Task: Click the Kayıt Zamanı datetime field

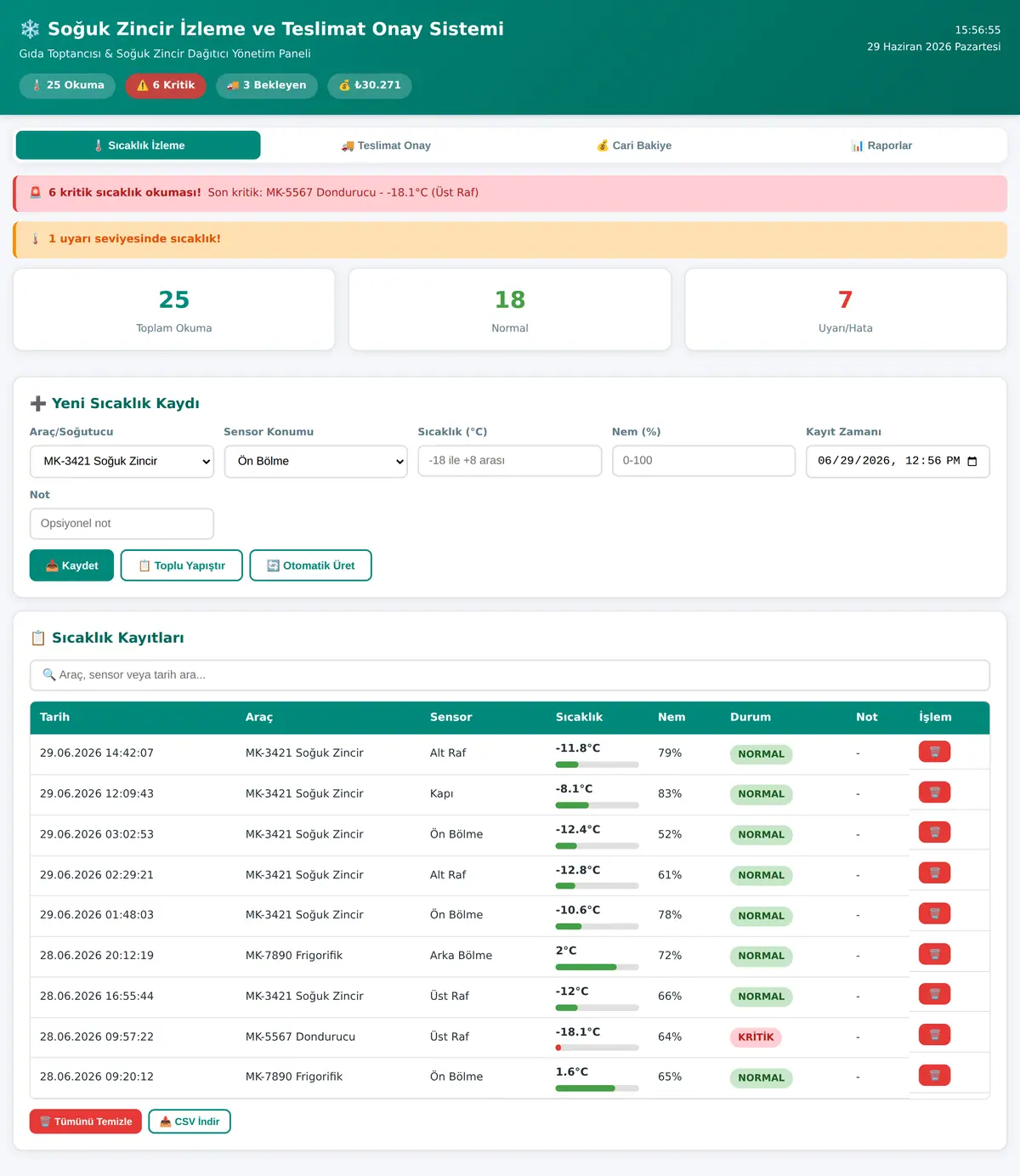Action: [898, 461]
